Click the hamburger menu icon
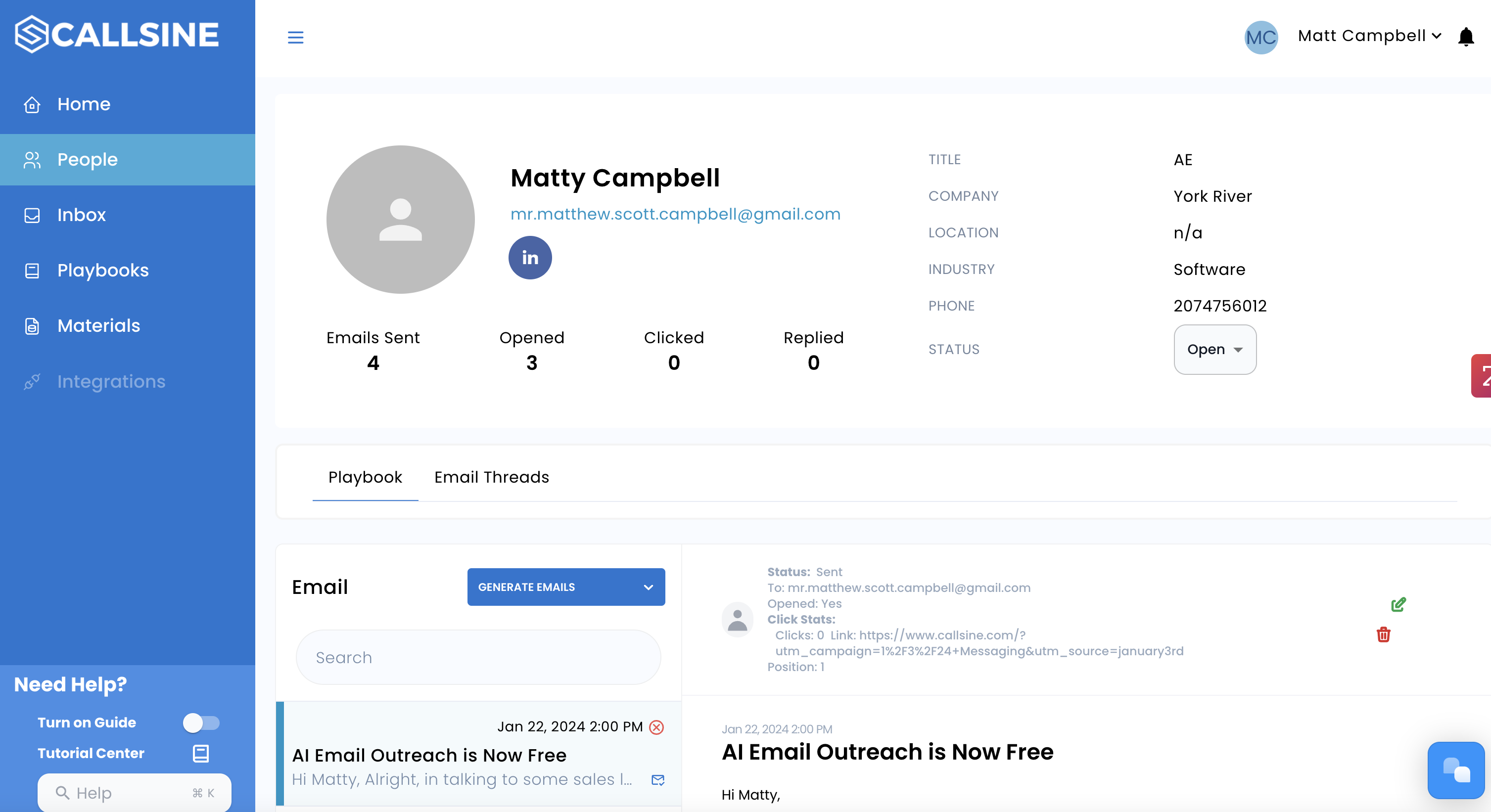 point(295,38)
